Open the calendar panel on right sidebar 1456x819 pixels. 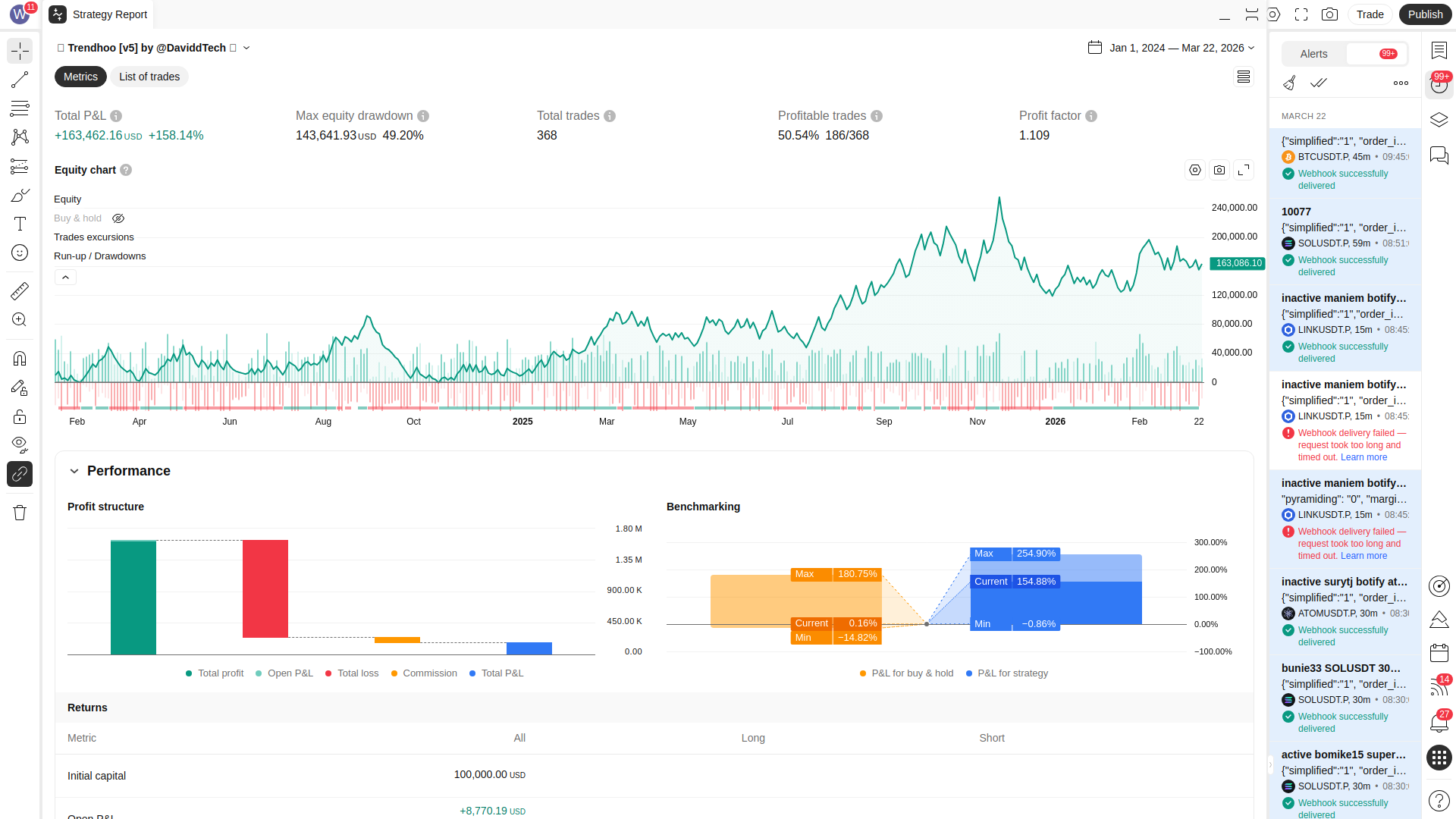(x=1439, y=653)
